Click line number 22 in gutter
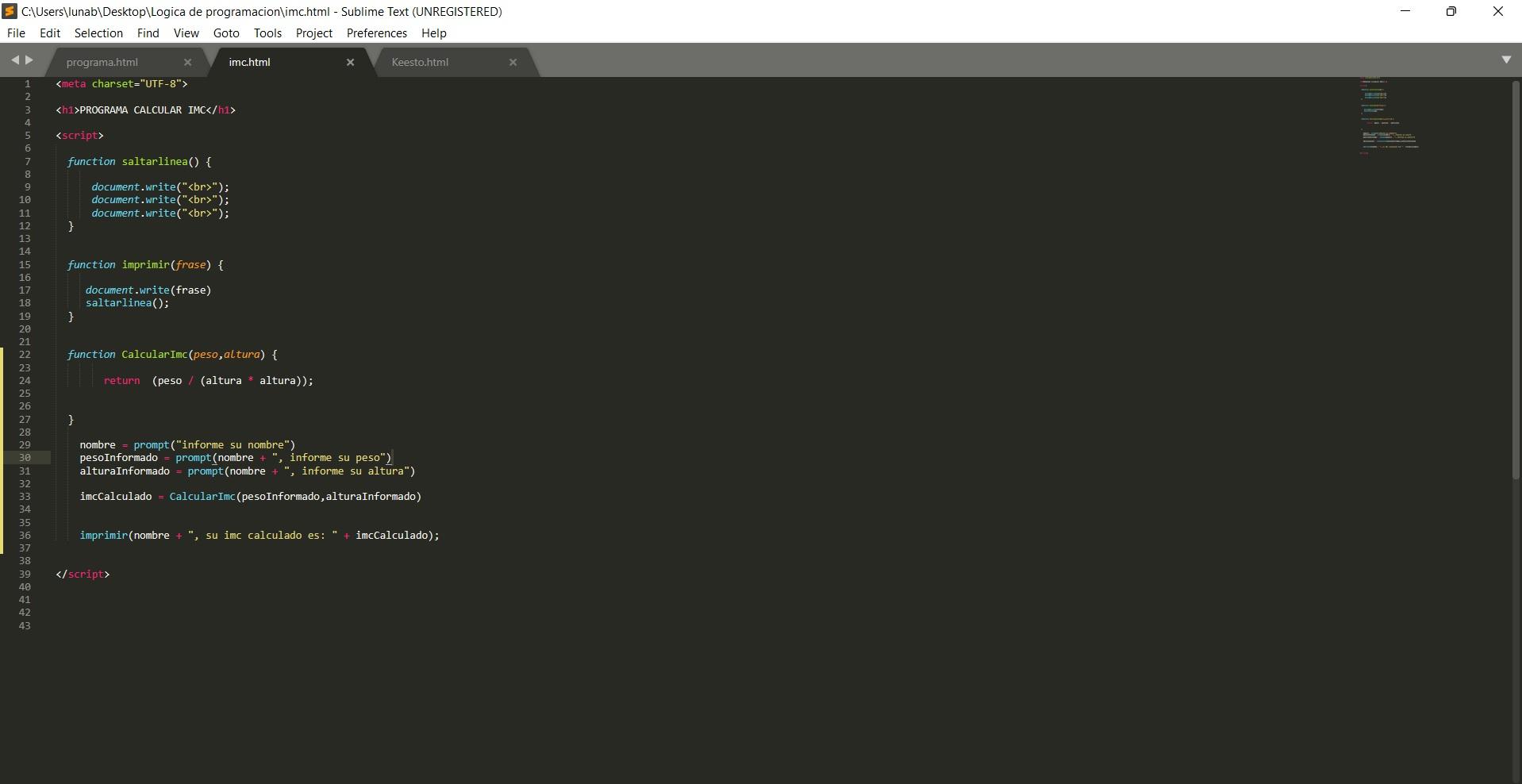This screenshot has height=784, width=1522. 25,355
